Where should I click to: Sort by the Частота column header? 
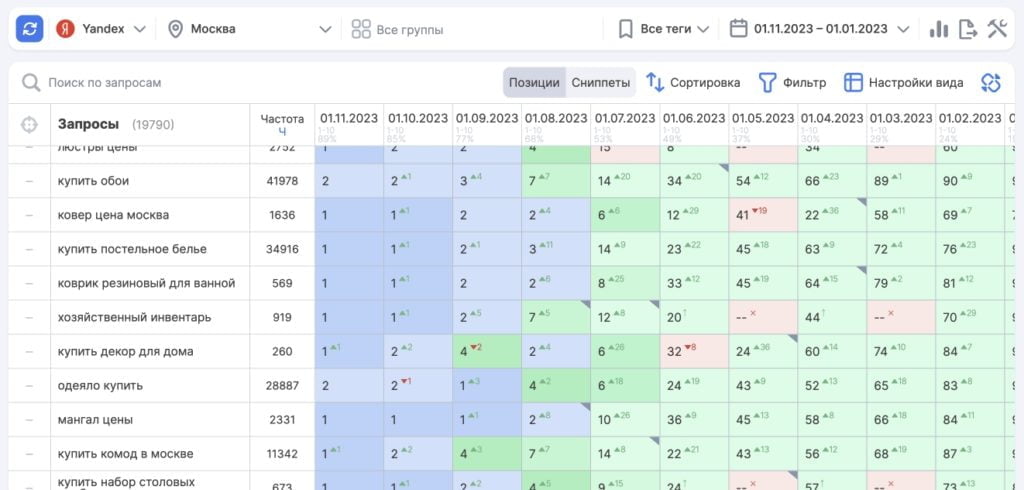tap(281, 124)
